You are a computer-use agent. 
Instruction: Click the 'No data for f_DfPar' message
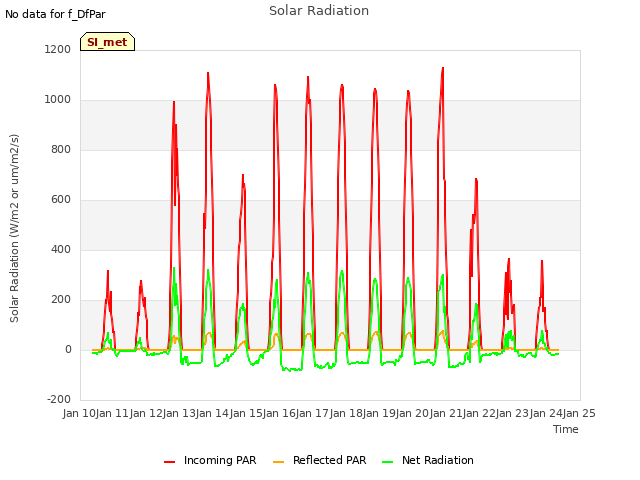[x=55, y=14]
